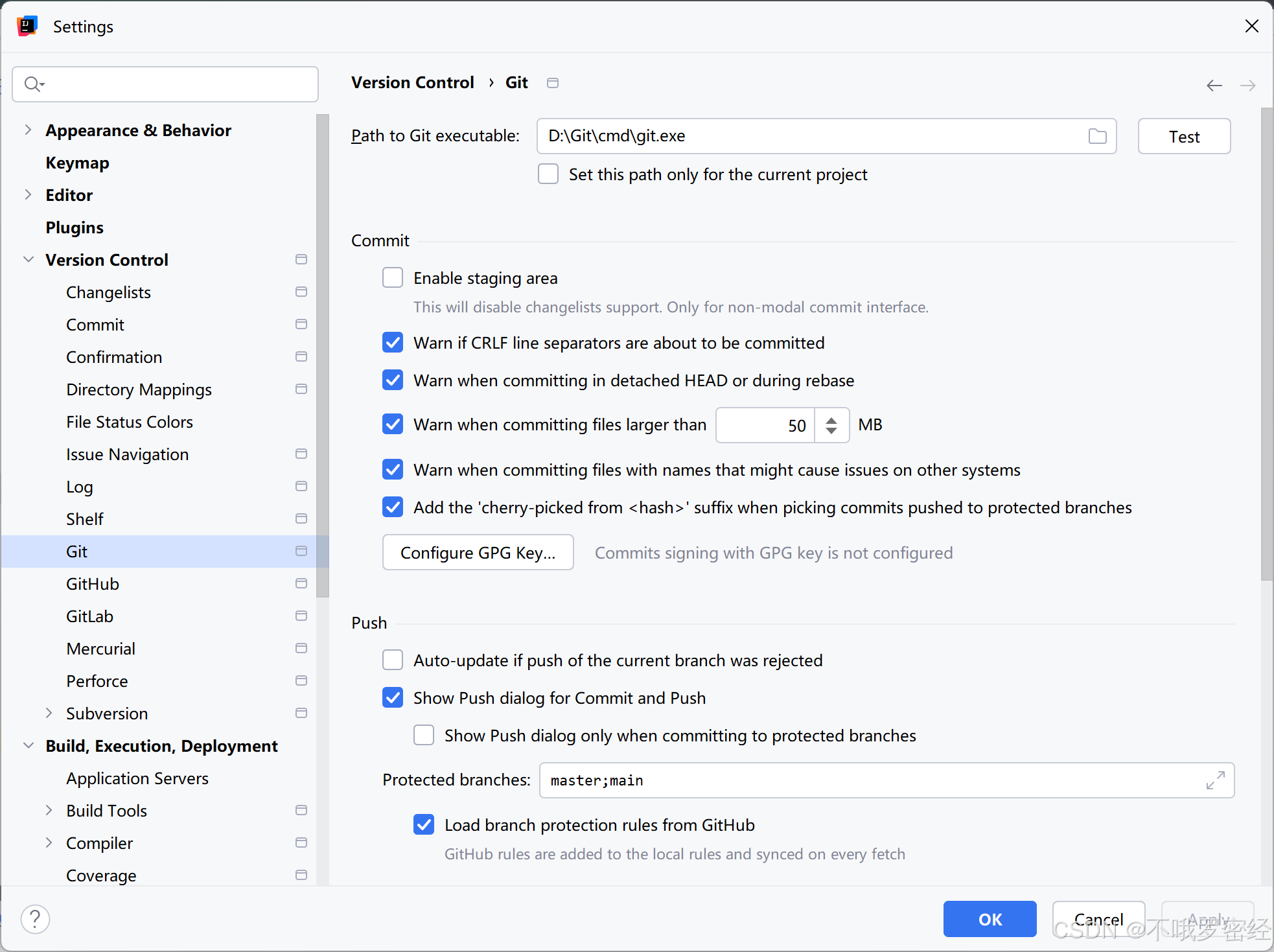
Task: Click the search magnifier icon
Action: click(32, 84)
